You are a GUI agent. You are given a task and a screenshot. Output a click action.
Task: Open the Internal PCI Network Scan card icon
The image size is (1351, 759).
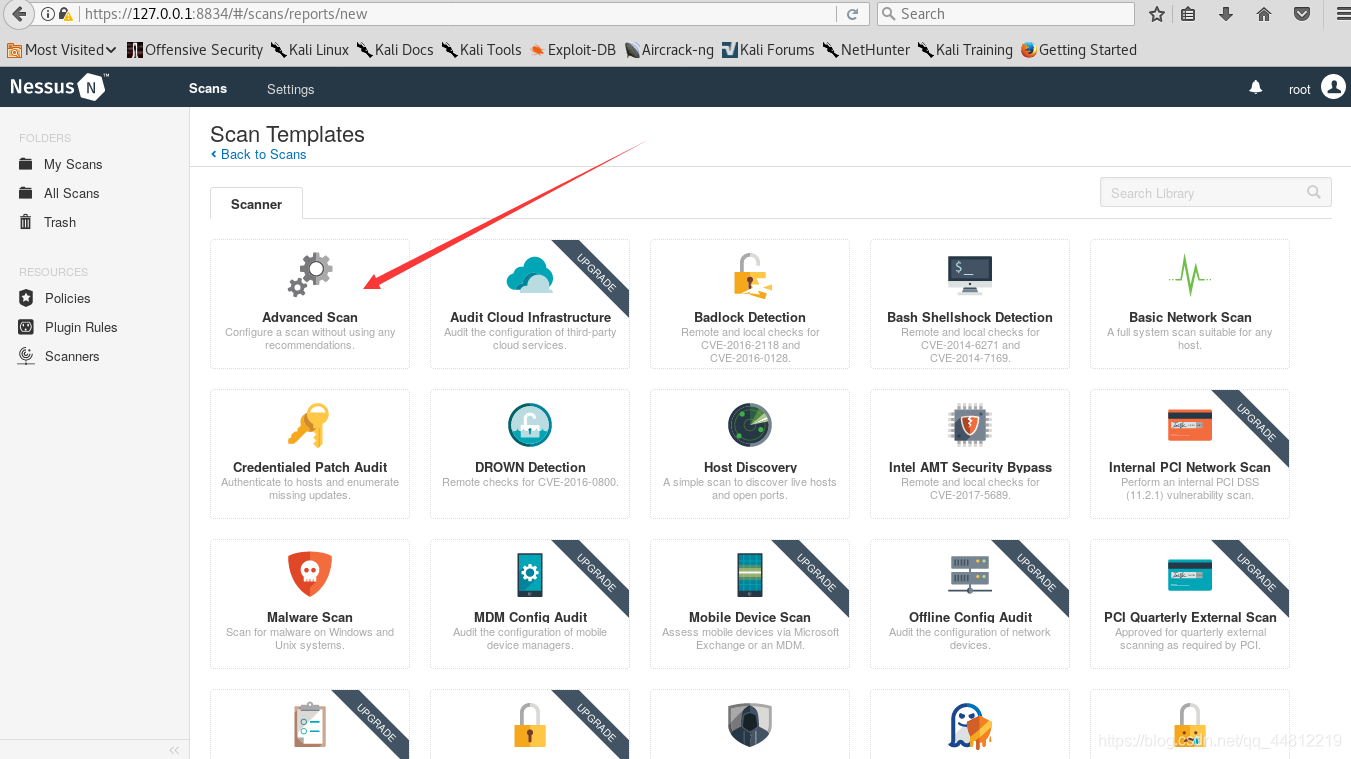point(1190,425)
